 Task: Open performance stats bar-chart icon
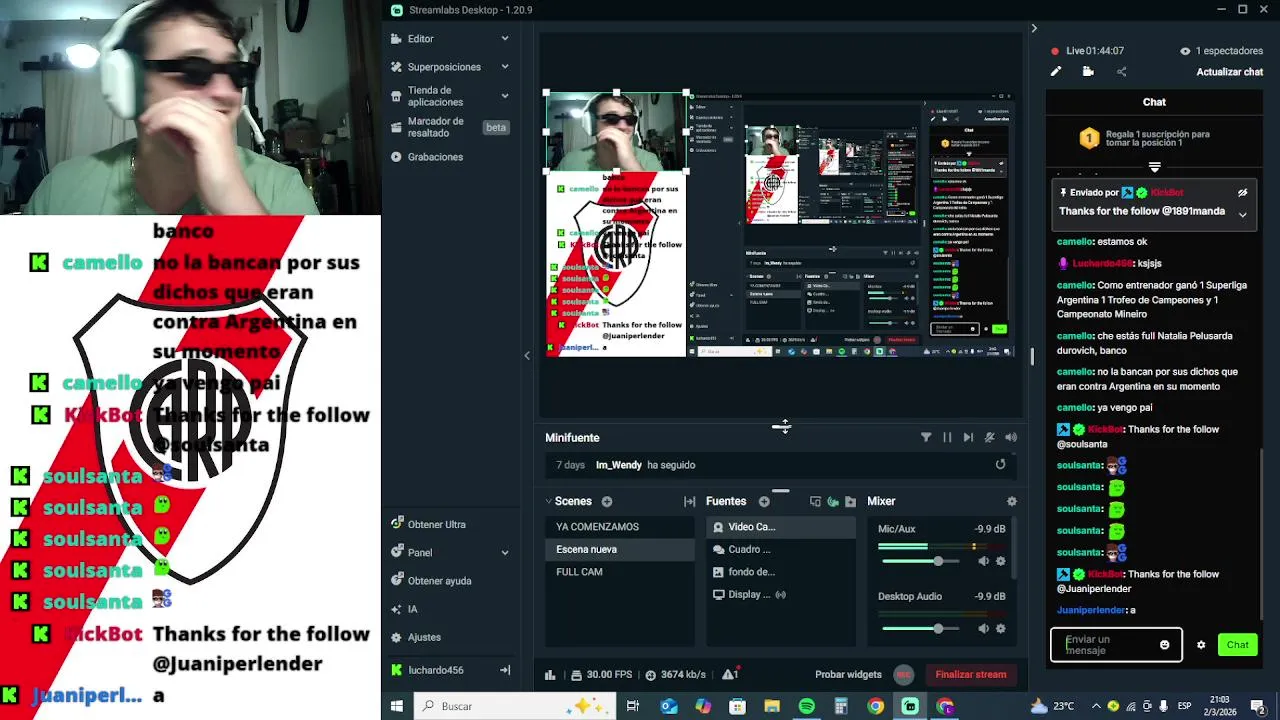550,675
